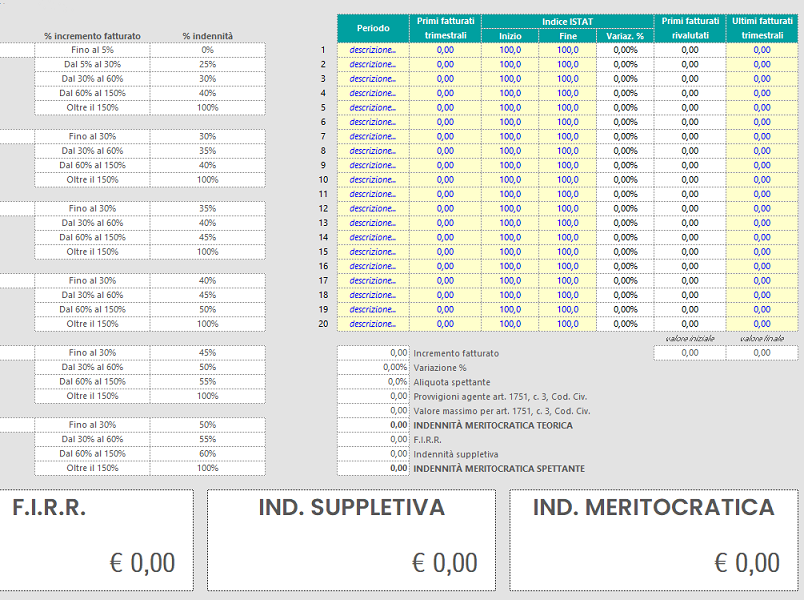Click the Primi fatturati rivalutati cell, row 7
The width and height of the screenshot is (804, 600).
click(x=690, y=136)
